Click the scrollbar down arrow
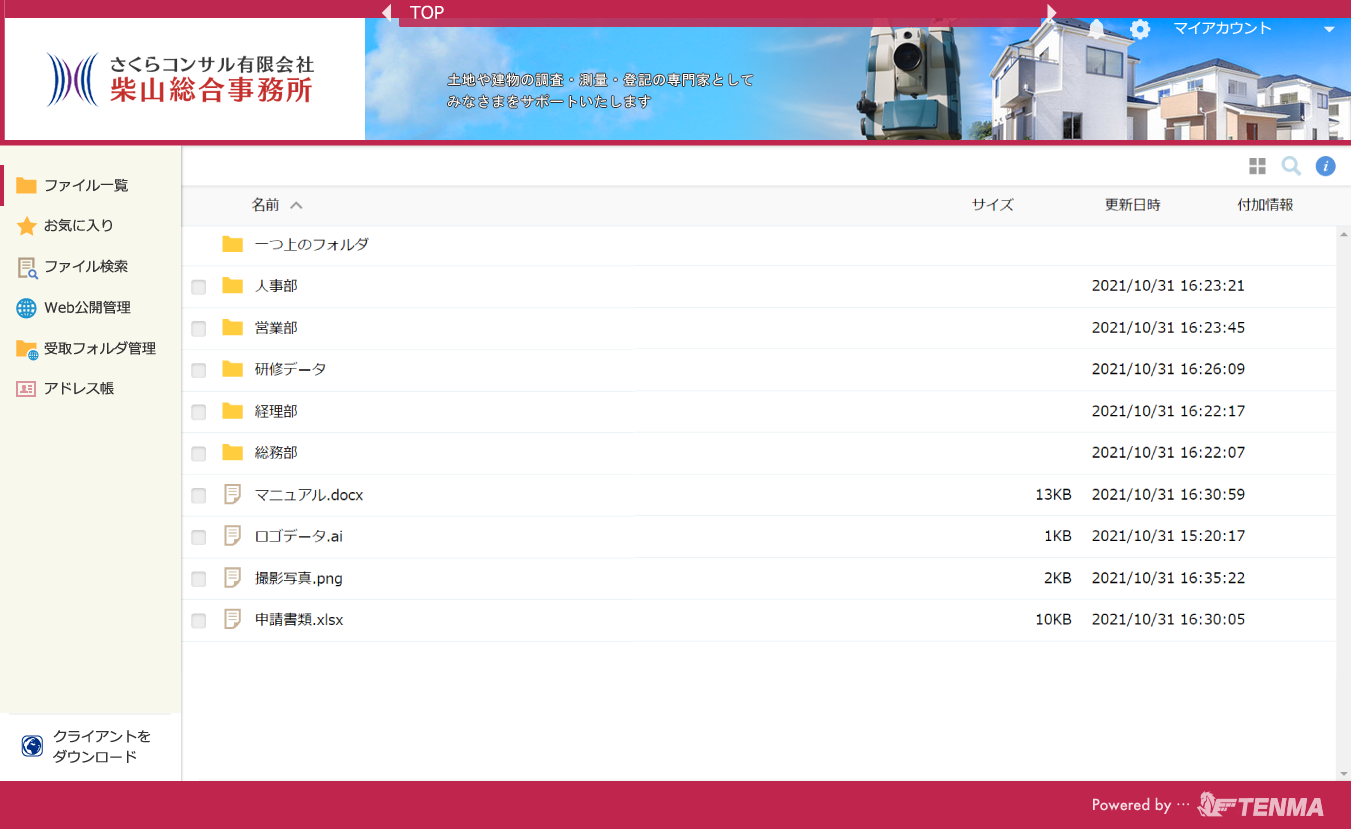 coord(1343,774)
